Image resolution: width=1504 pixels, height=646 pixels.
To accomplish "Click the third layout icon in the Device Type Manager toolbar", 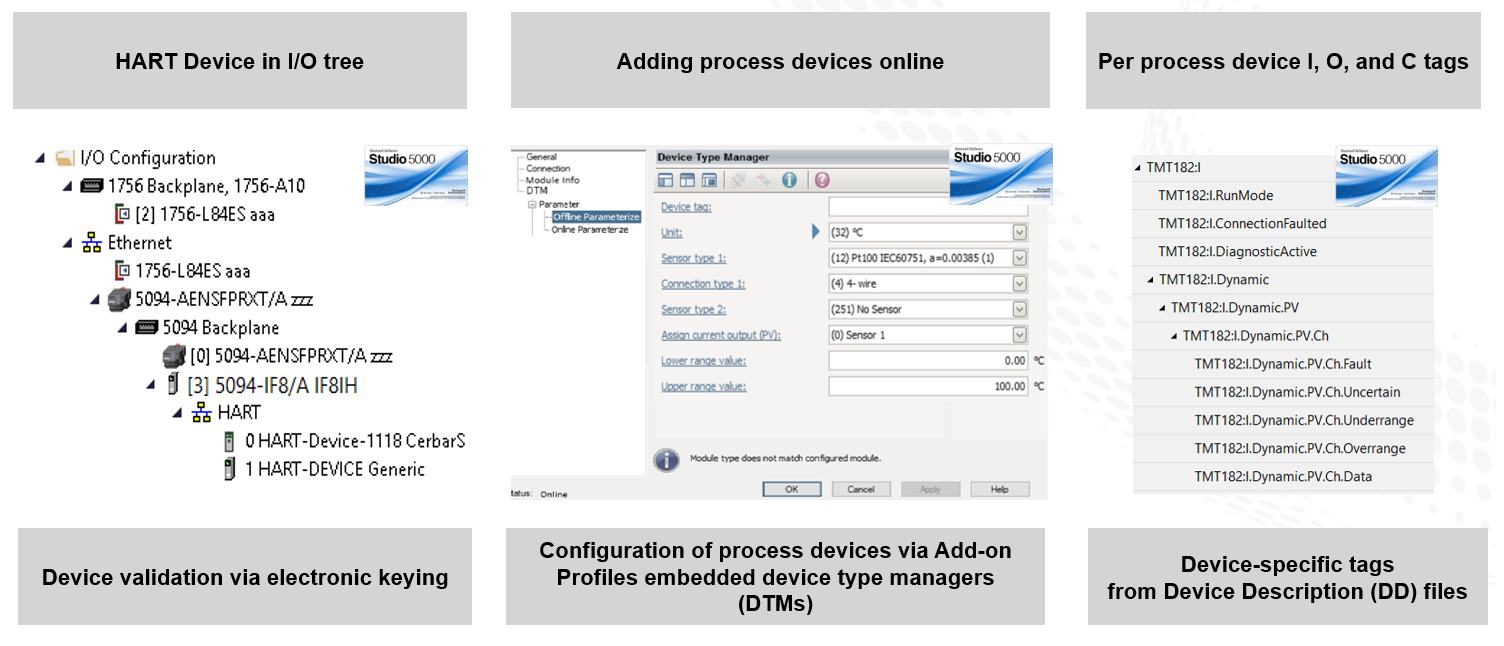I will click(x=709, y=180).
